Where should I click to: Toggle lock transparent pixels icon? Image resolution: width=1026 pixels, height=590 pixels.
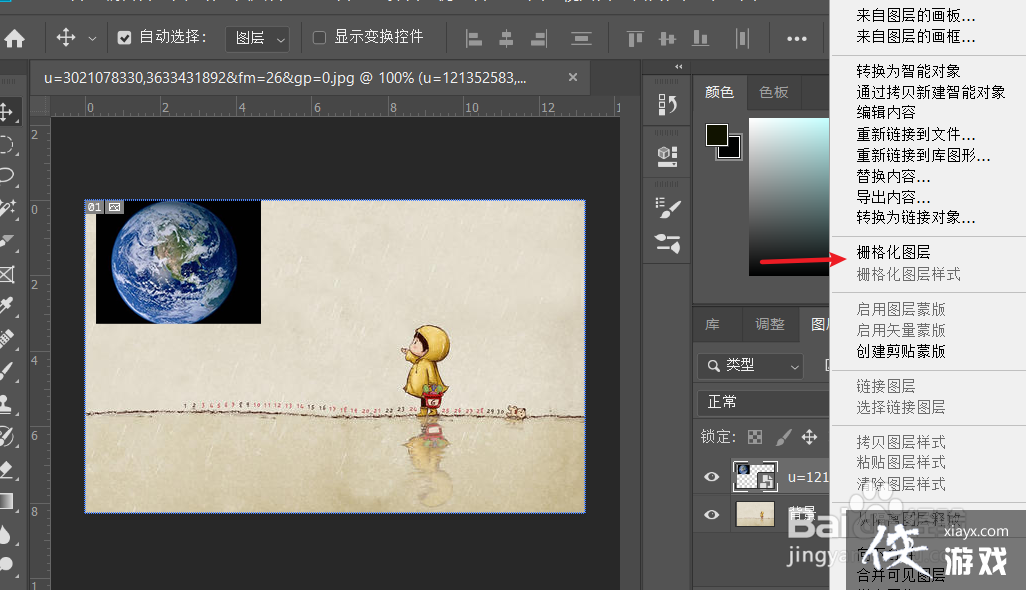coord(755,437)
